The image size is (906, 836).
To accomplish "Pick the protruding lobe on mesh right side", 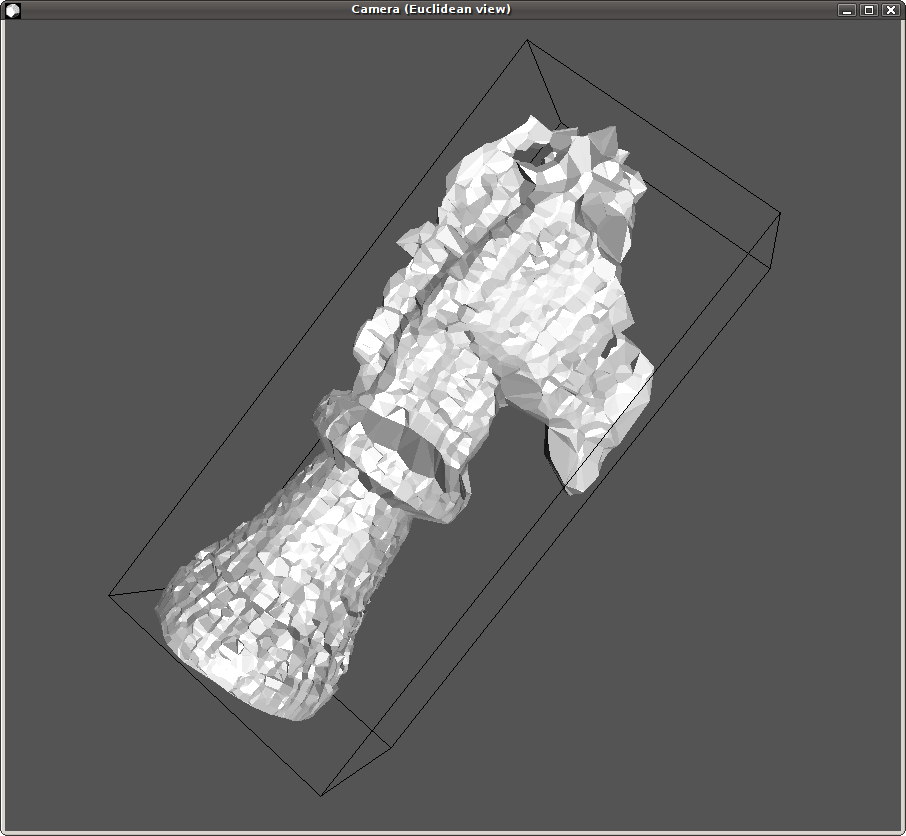I will pyautogui.click(x=610, y=400).
